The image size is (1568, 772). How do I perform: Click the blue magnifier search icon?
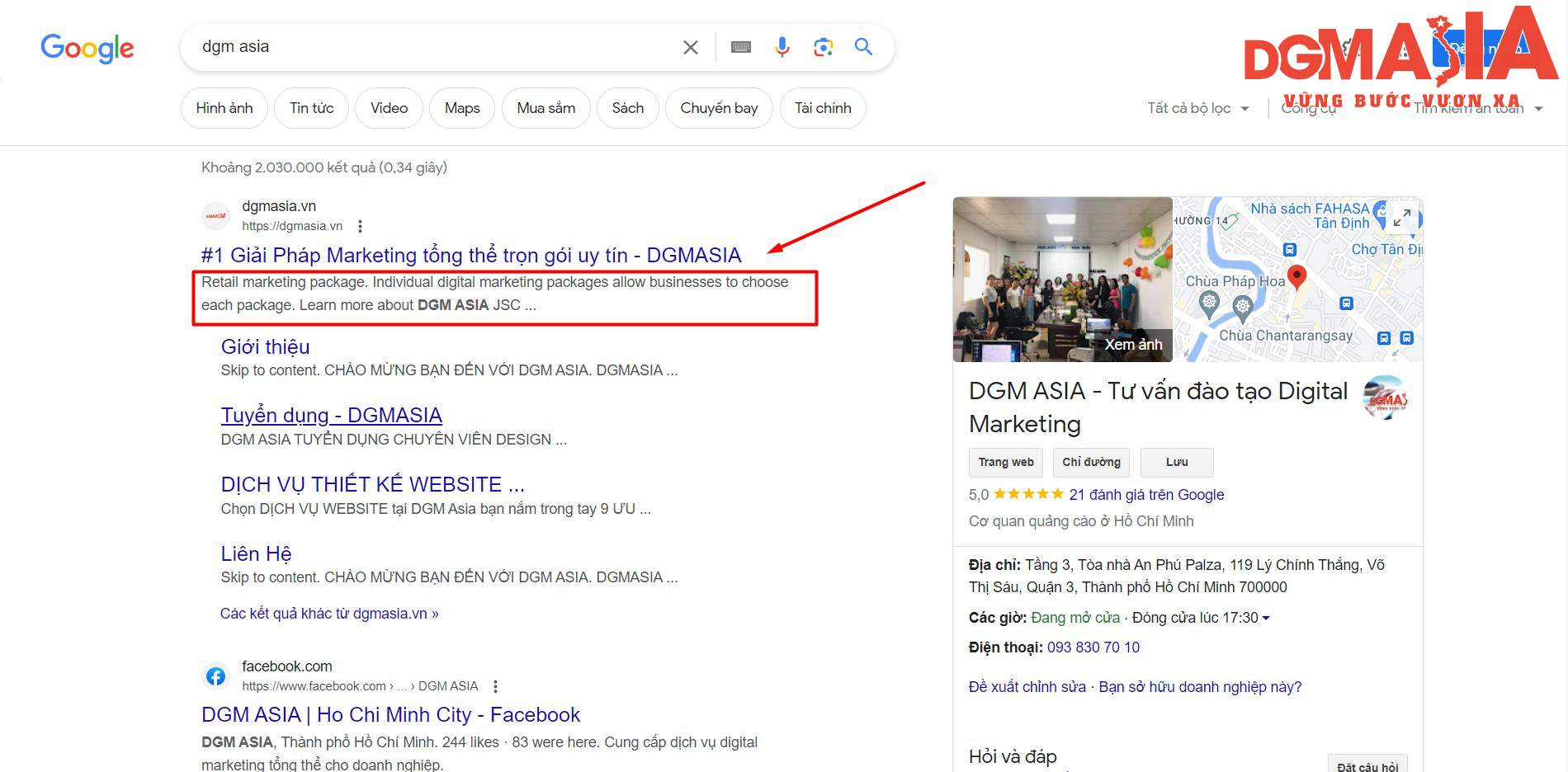coord(863,46)
